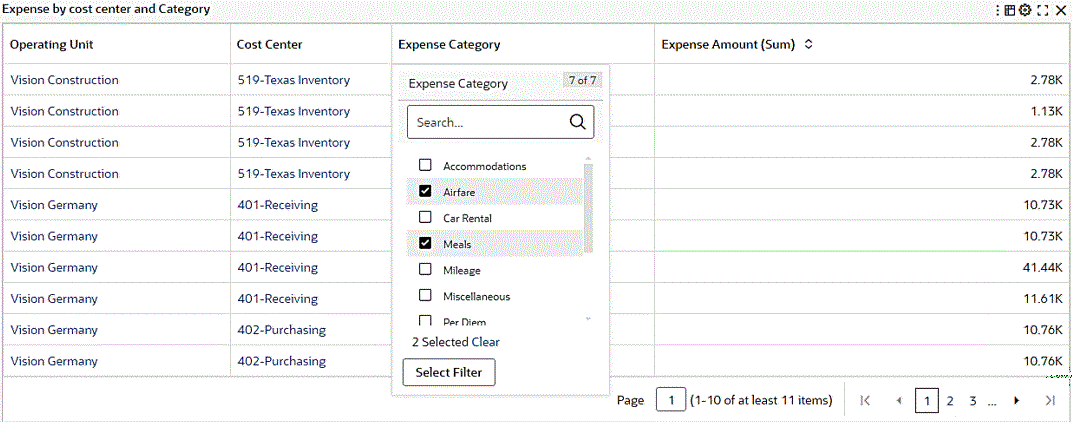This screenshot has width=1072, height=422.
Task: Go to page 3
Action: tap(972, 401)
